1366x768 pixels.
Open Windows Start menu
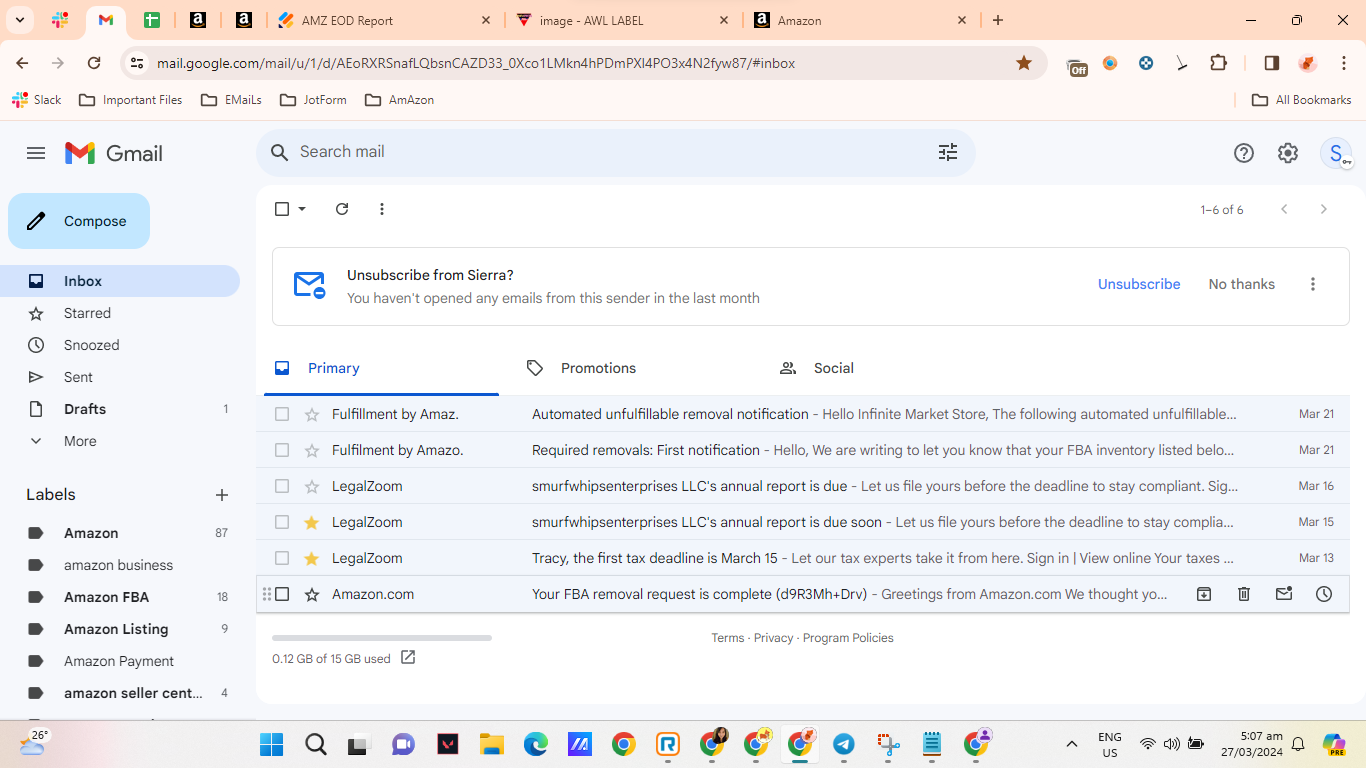pyautogui.click(x=271, y=744)
